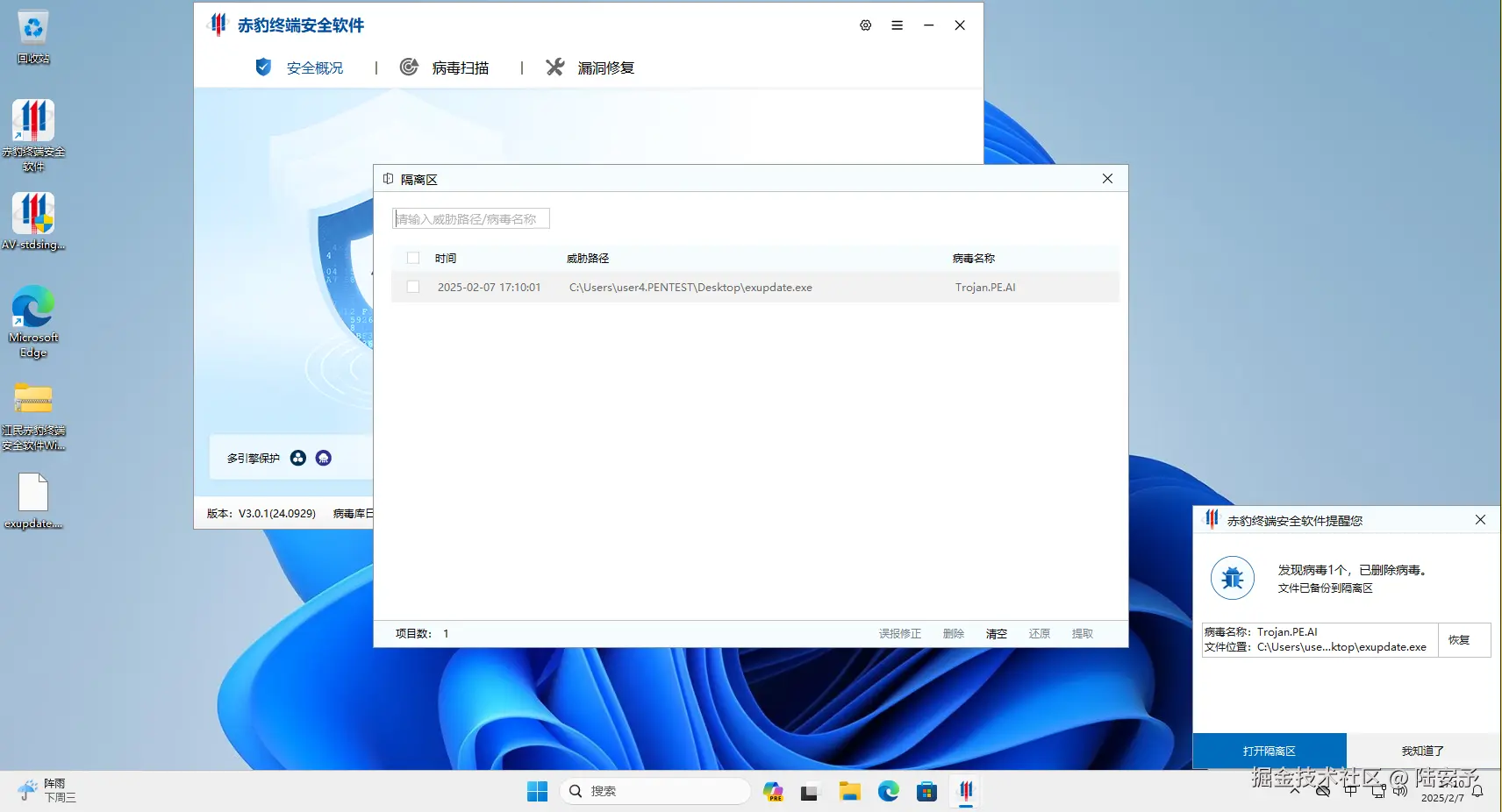This screenshot has height=812, width=1502.
Task: Close the 赤豹终端安全软件提醒您 notification
Action: (x=1480, y=520)
